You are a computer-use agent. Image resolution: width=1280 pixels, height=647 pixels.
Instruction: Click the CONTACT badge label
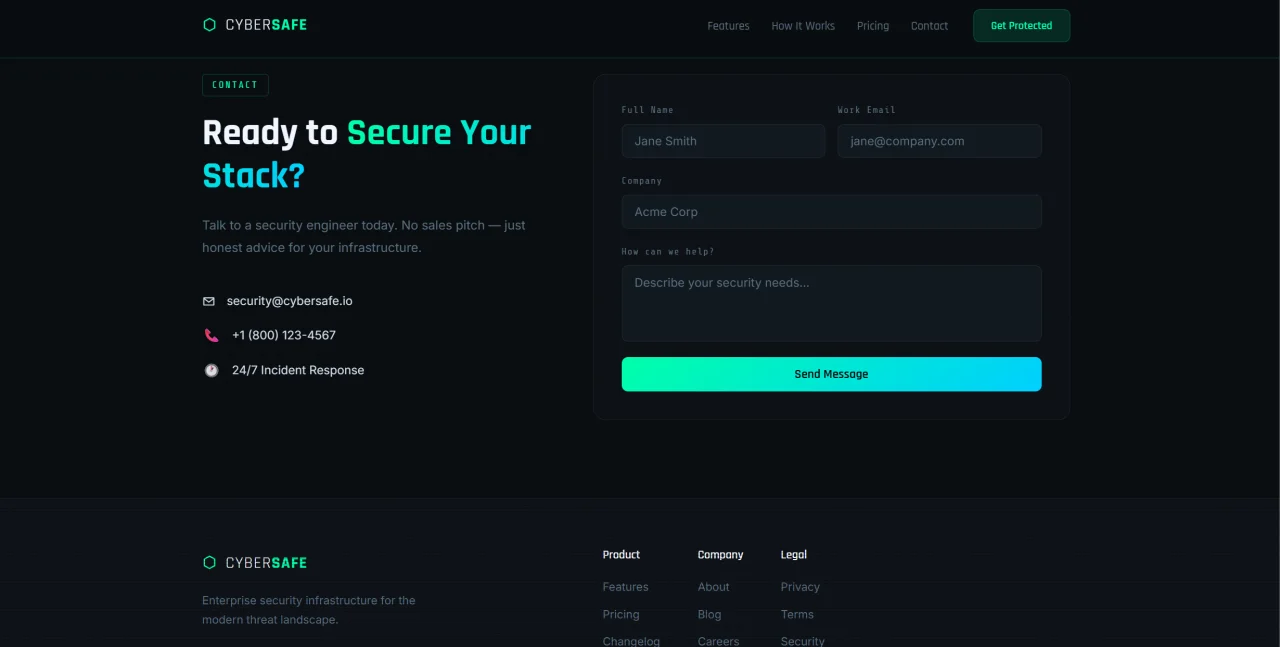click(235, 85)
